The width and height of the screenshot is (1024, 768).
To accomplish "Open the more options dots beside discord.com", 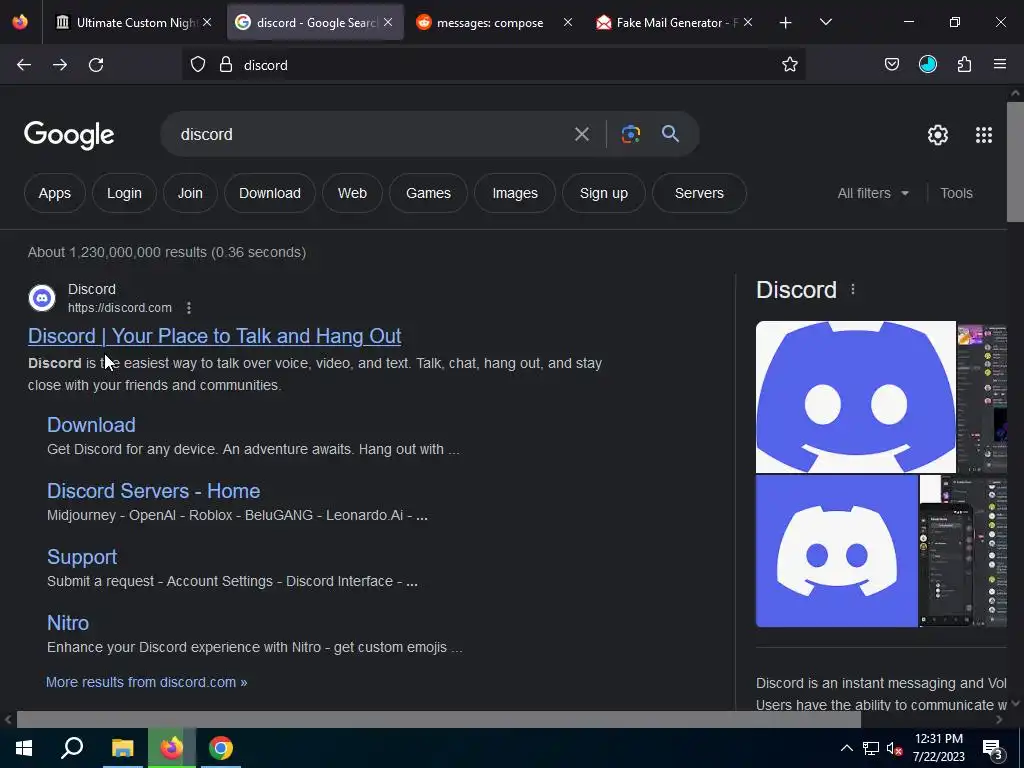I will pos(189,308).
